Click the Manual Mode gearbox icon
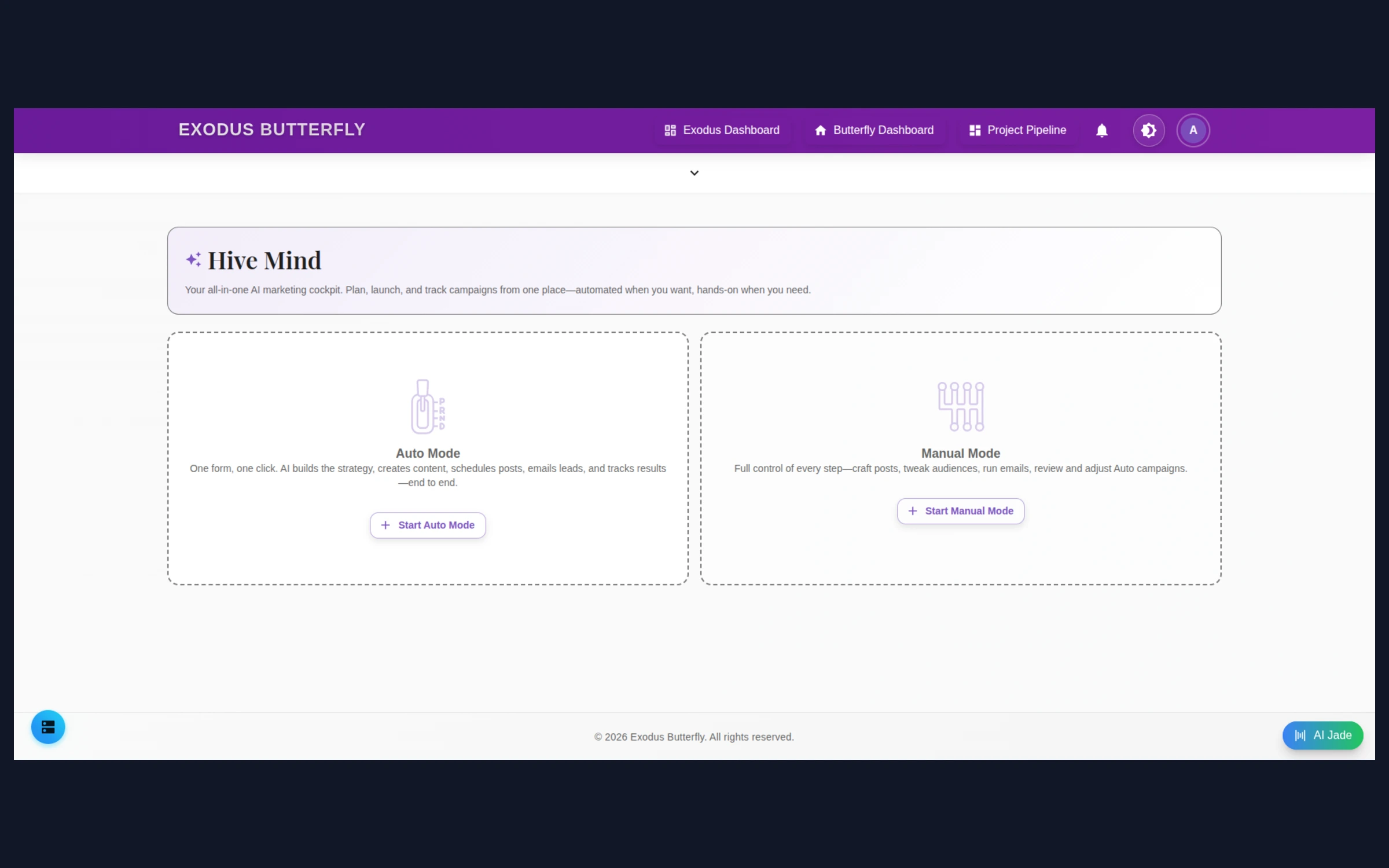The height and width of the screenshot is (868, 1389). 961,406
